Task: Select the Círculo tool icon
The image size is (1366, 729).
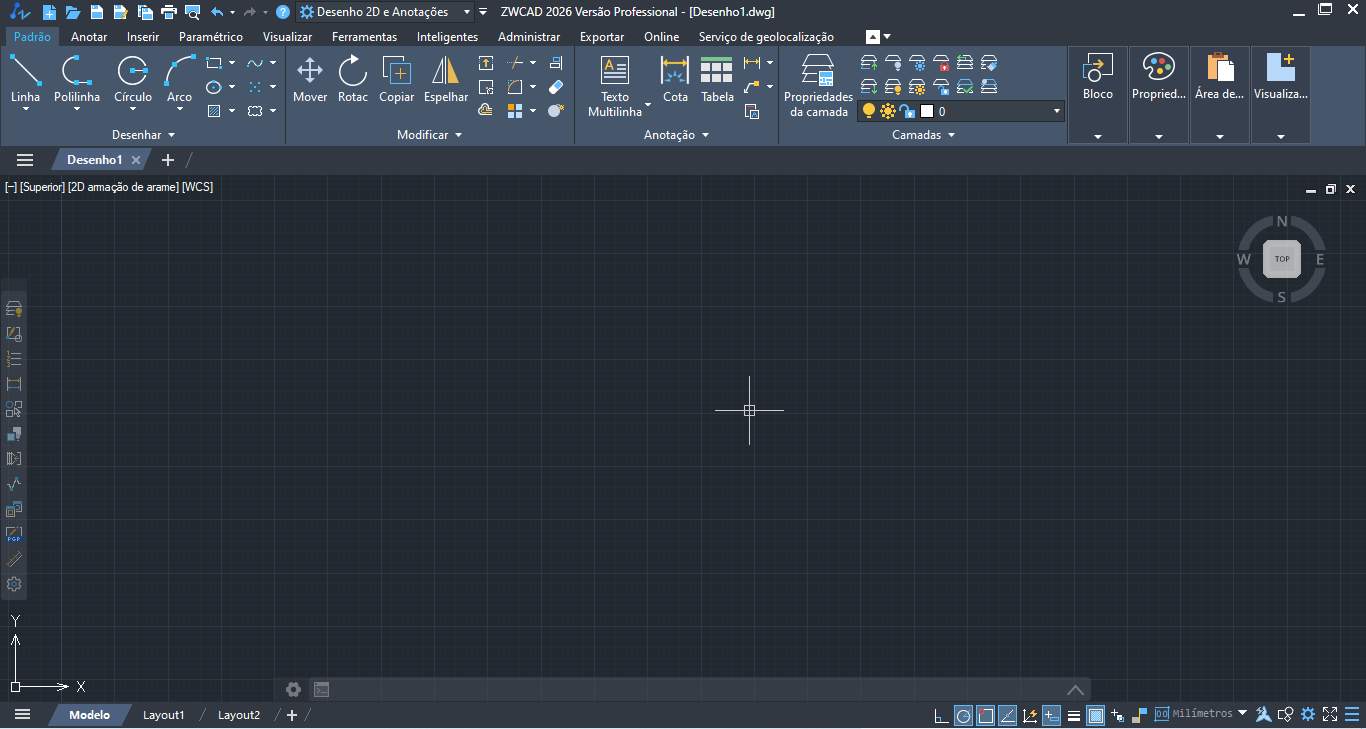Action: pyautogui.click(x=132, y=72)
